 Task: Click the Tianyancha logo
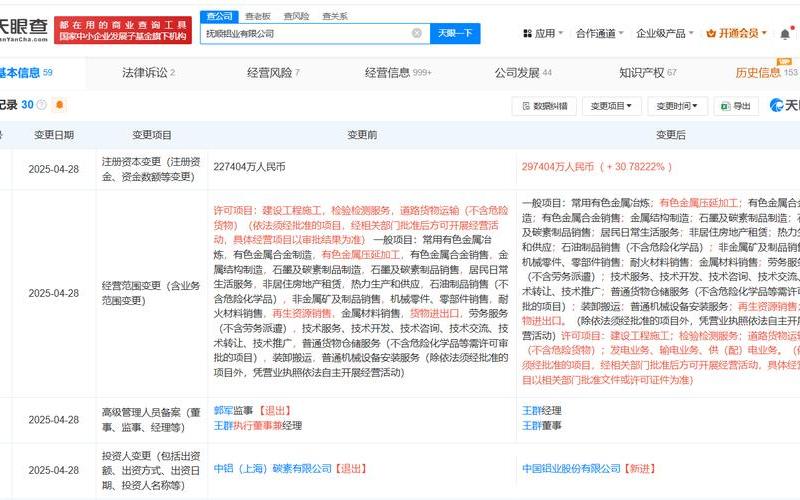(23, 30)
